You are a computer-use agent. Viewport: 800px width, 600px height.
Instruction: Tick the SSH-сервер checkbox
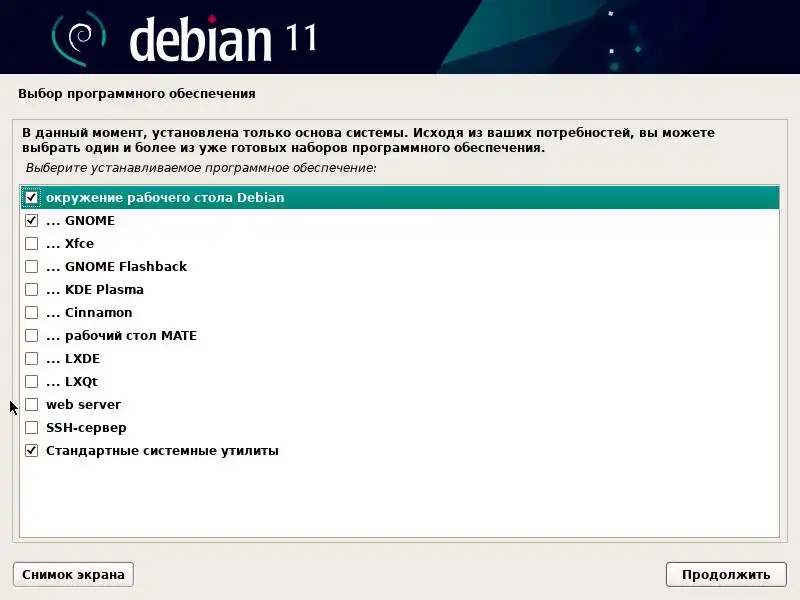click(x=32, y=428)
